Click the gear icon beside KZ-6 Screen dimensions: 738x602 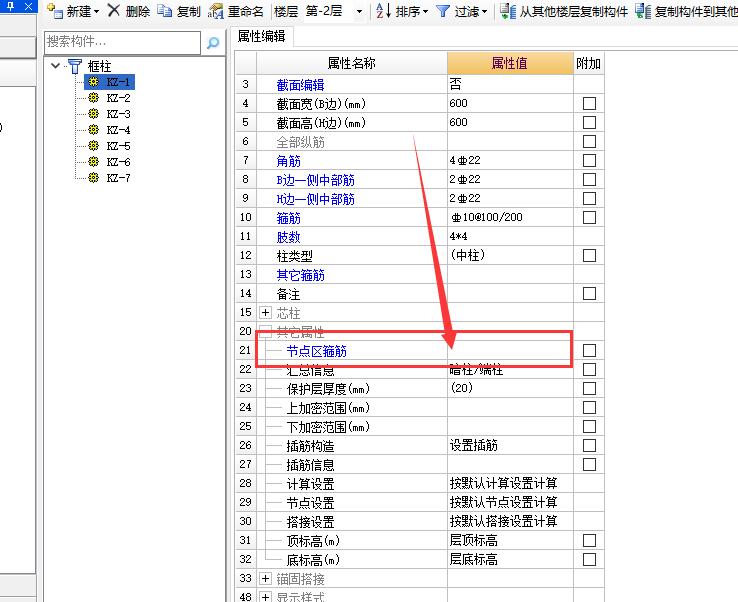94,162
